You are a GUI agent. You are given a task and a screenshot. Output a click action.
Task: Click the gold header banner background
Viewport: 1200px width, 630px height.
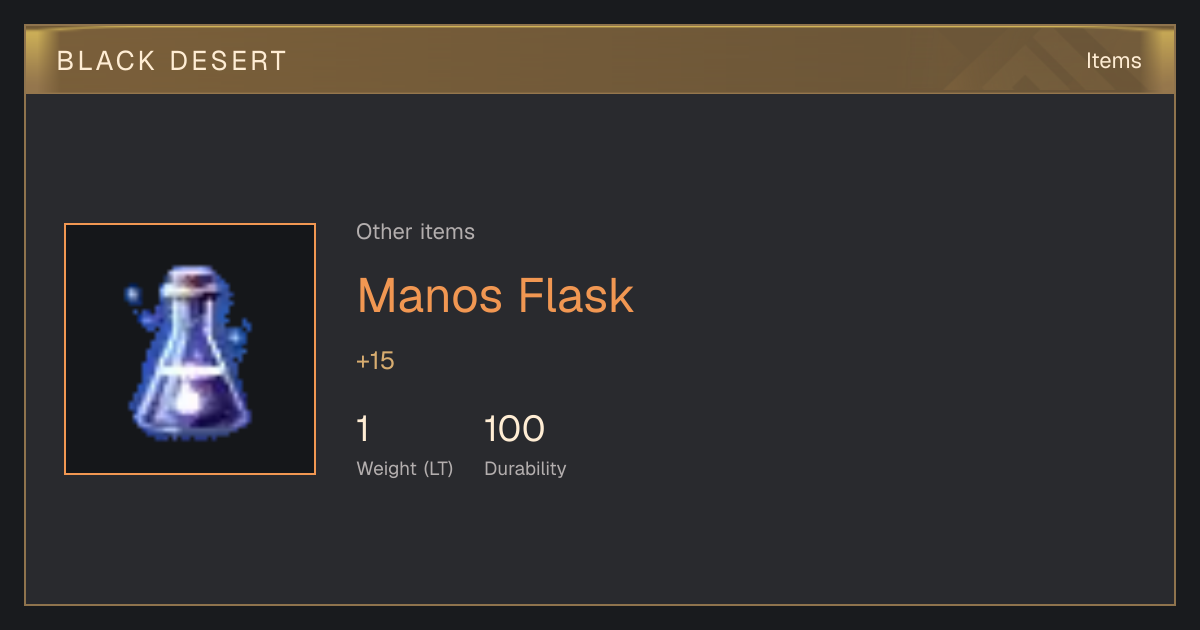600,61
